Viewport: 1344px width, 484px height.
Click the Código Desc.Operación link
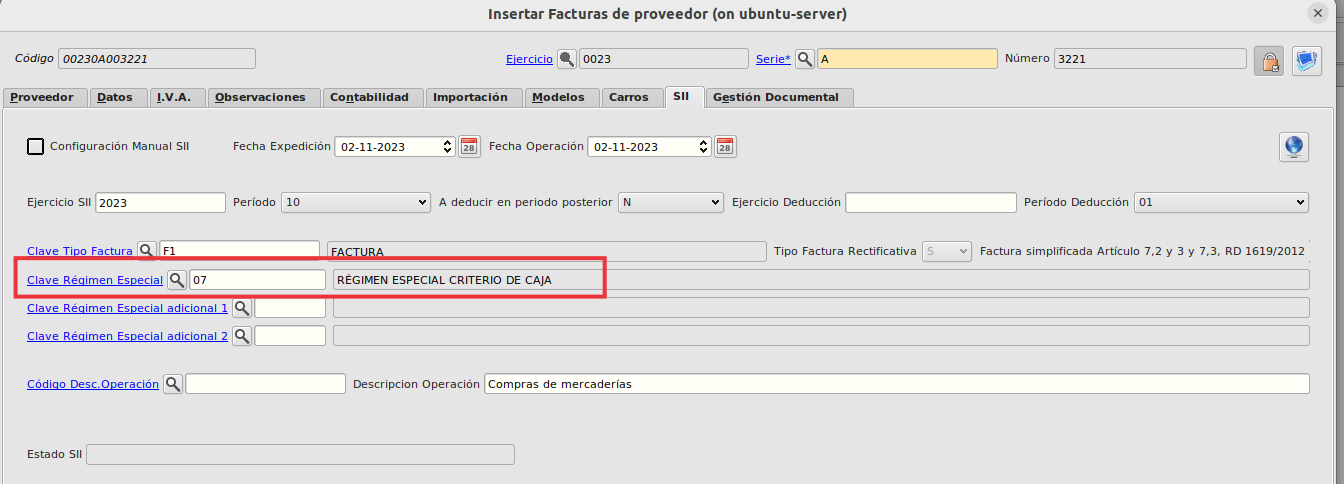(93, 384)
